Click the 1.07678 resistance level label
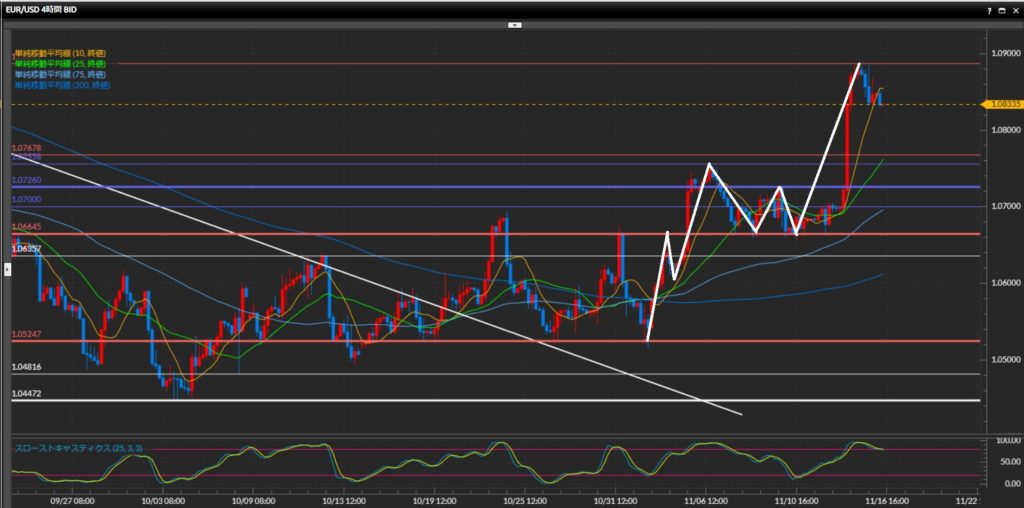This screenshot has height=508, width=1024. (26, 148)
